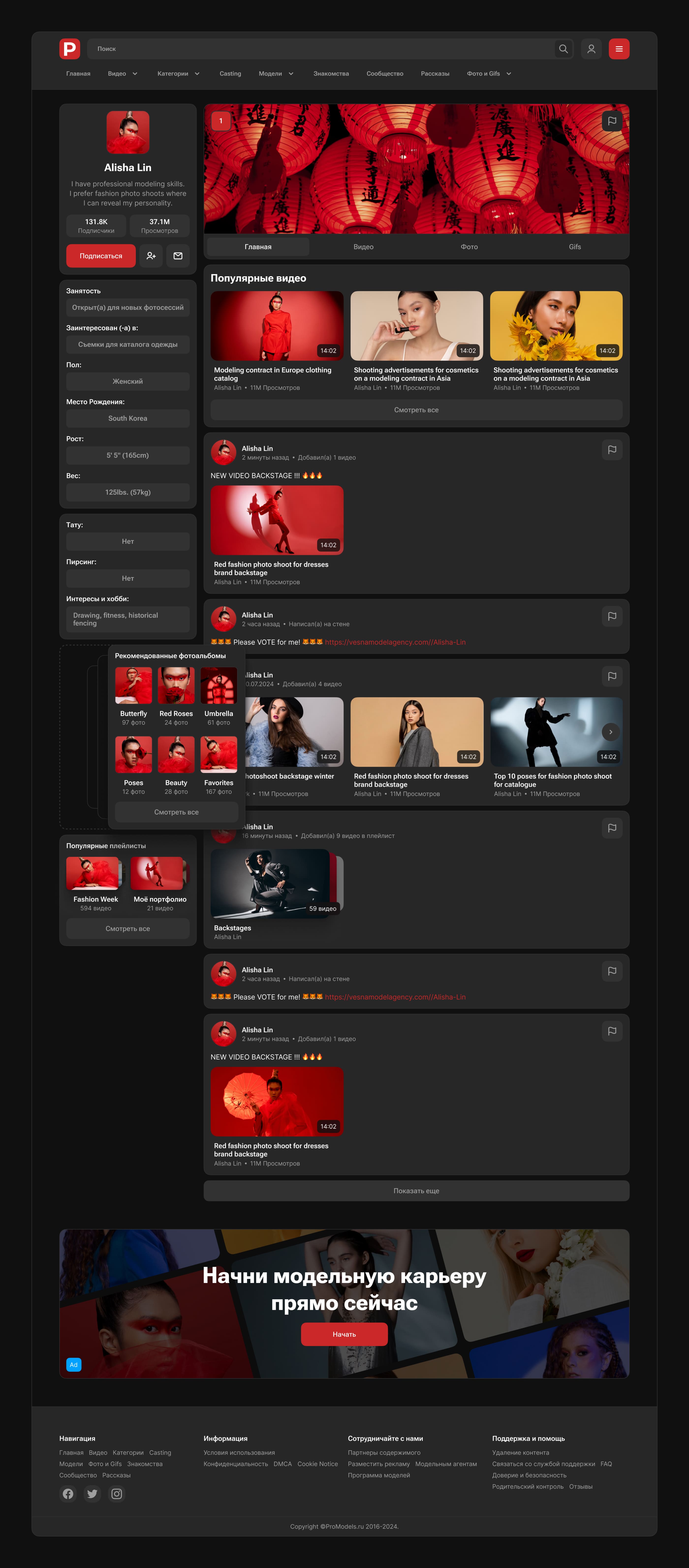The image size is (689, 1568).
Task: Open the Red Roses photo album
Action: (x=176, y=685)
